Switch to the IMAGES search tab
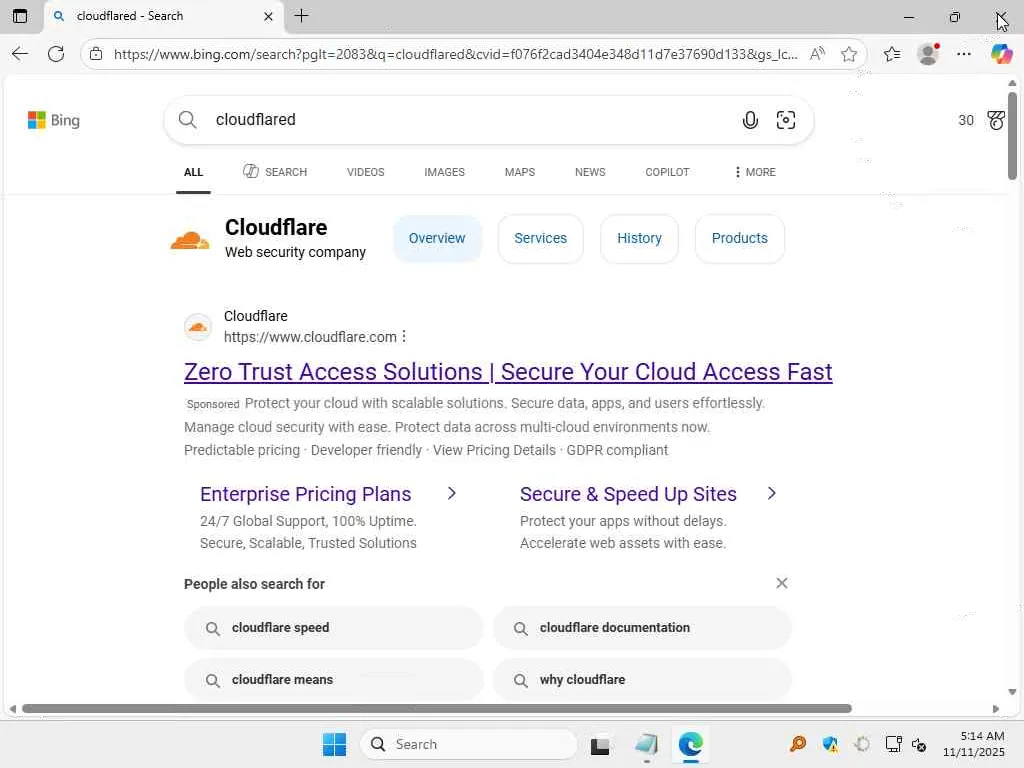Screen dimensions: 1024x768 (x=444, y=172)
